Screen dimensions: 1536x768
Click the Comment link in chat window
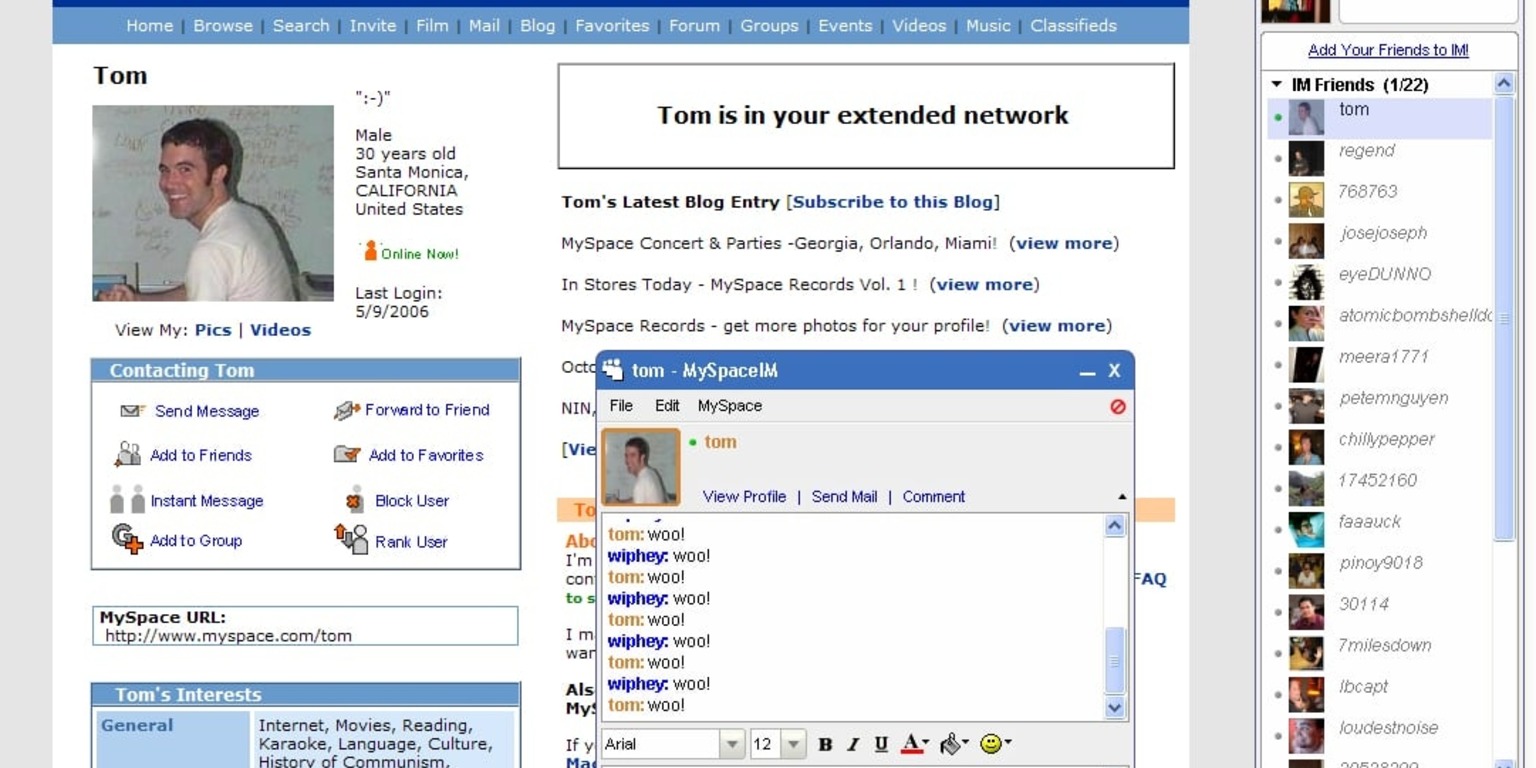[x=934, y=497]
